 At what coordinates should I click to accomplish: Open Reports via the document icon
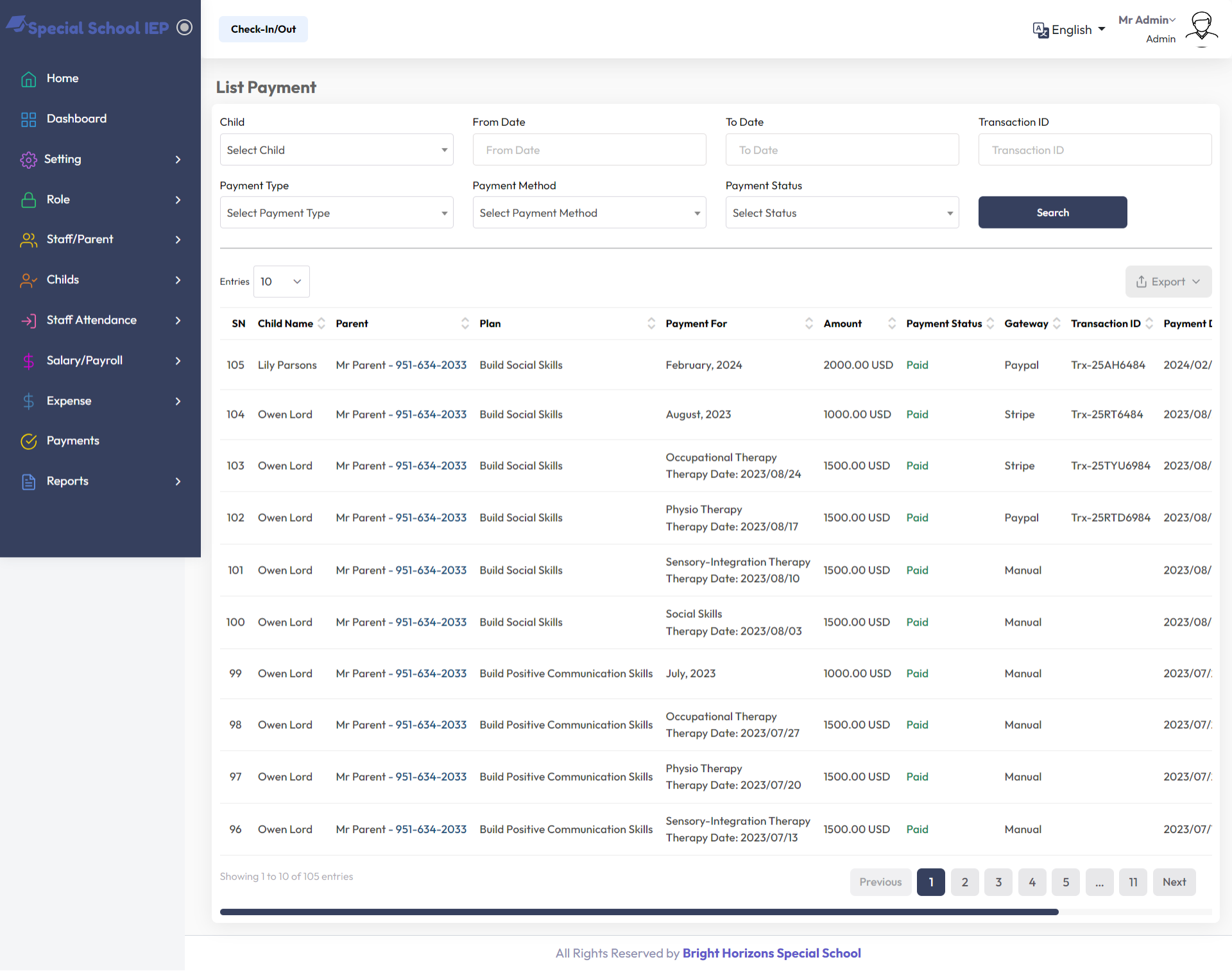tap(29, 482)
